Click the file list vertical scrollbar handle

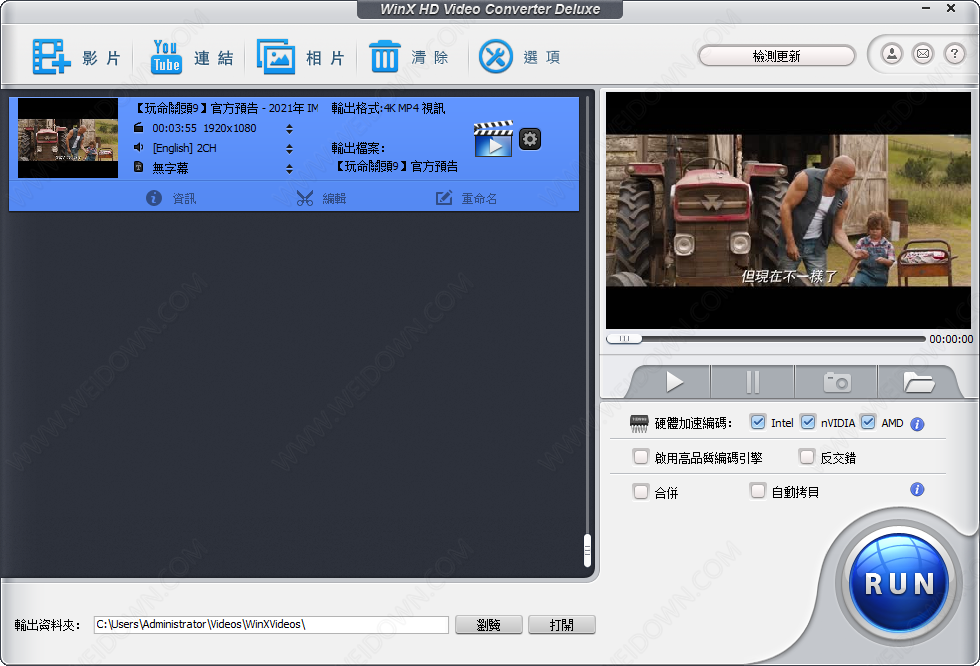(x=587, y=550)
